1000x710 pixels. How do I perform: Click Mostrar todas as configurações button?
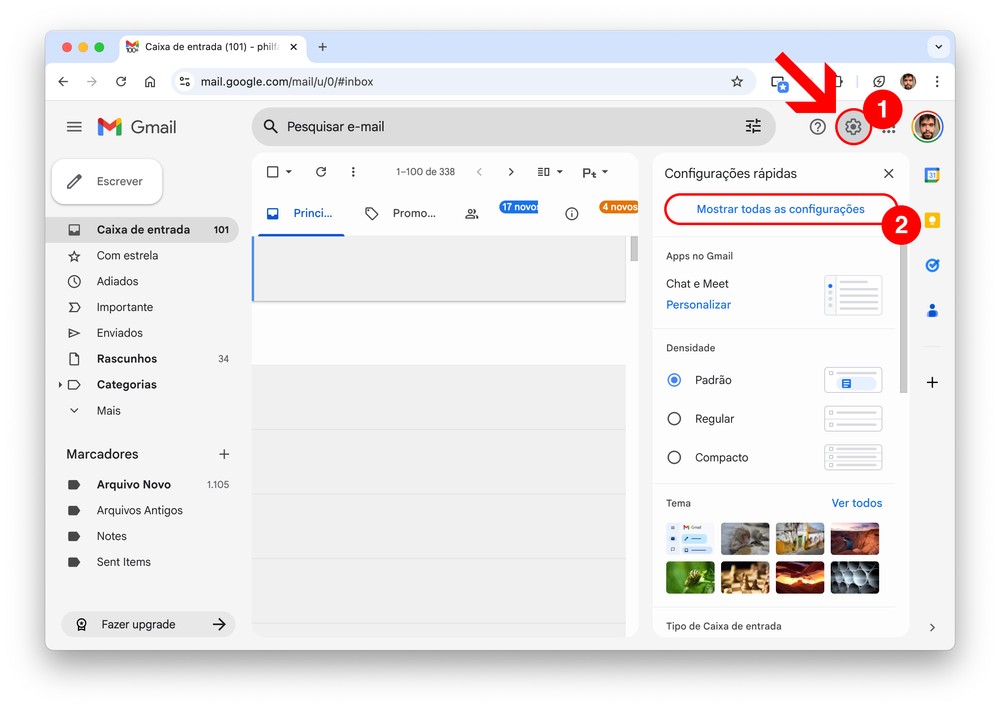coord(780,209)
